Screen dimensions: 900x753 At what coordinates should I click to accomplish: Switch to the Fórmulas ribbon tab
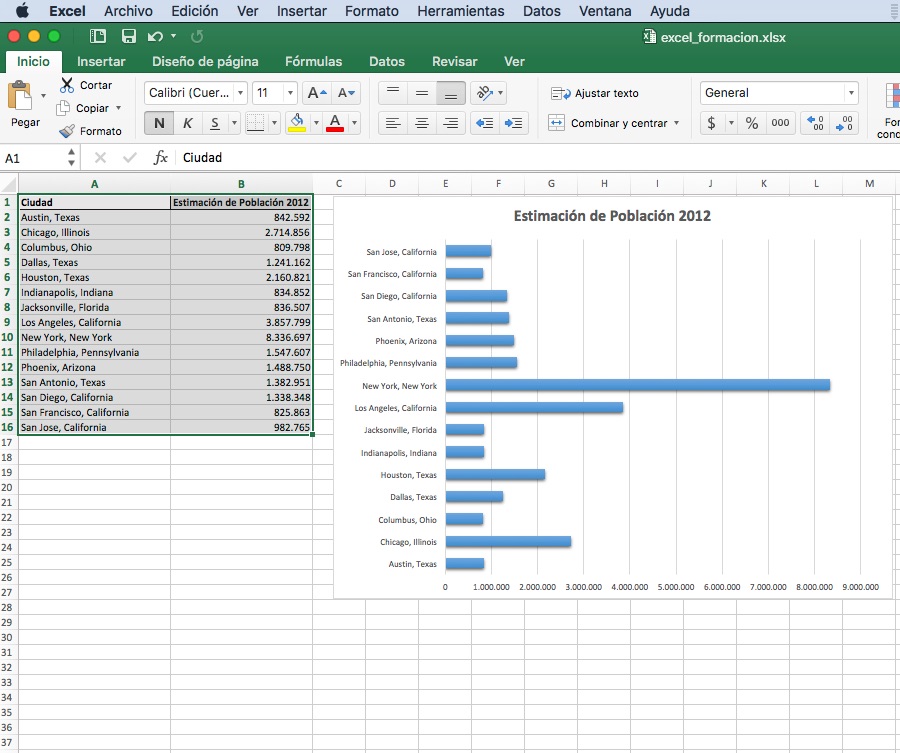point(313,61)
